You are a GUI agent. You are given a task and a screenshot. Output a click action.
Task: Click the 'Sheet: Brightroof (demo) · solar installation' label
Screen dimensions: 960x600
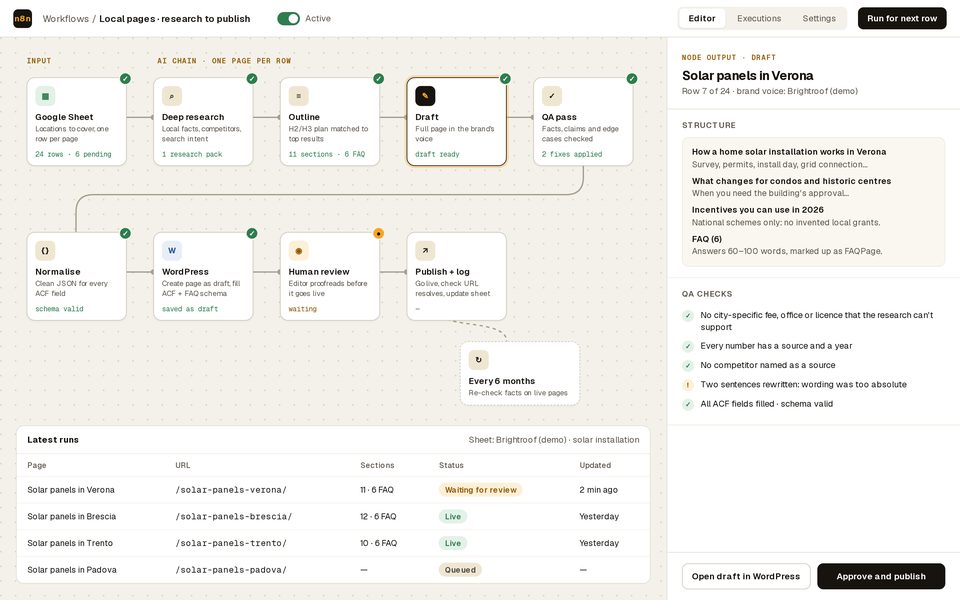(553, 440)
